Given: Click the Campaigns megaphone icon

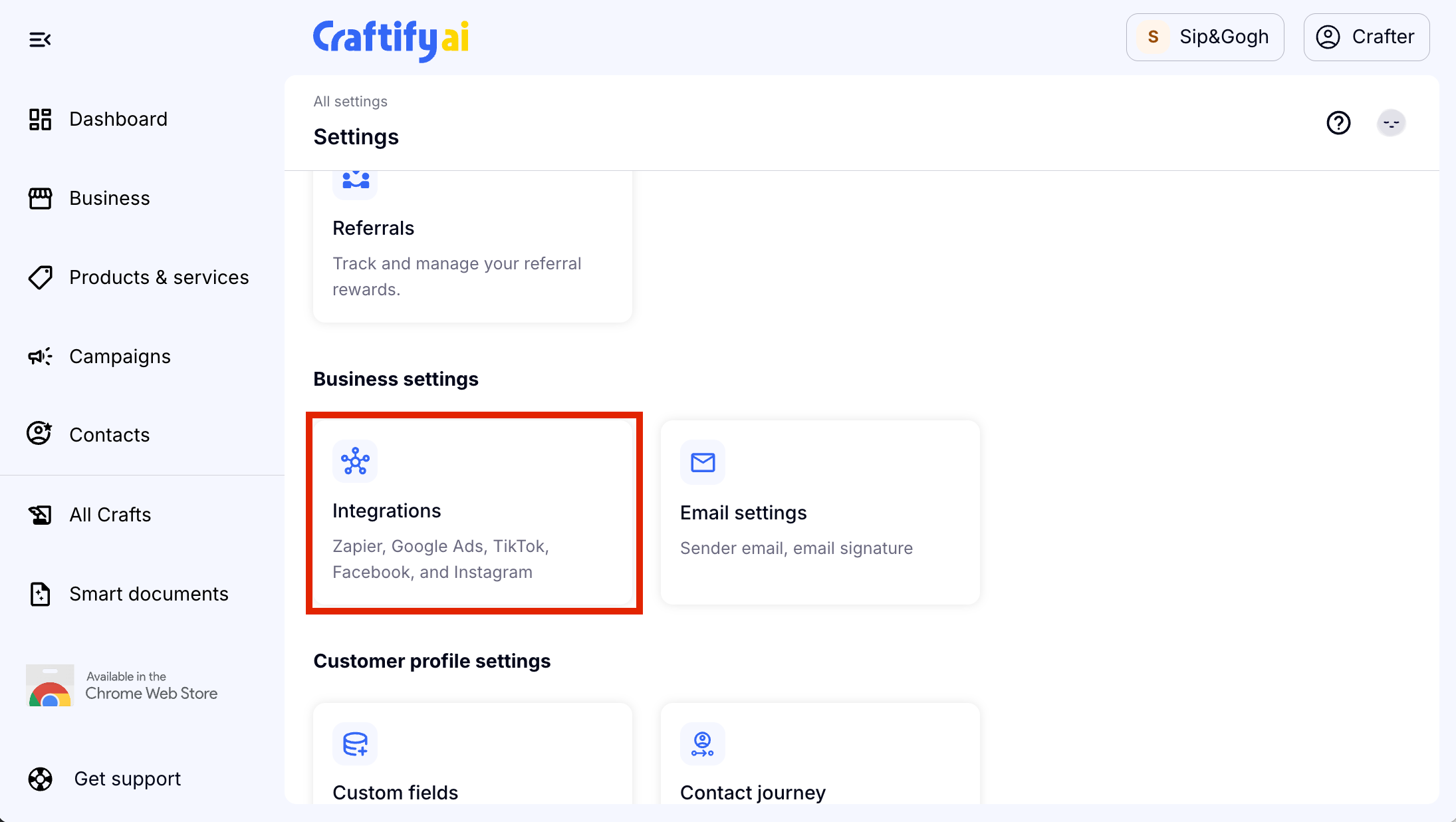Looking at the screenshot, I should coord(40,356).
